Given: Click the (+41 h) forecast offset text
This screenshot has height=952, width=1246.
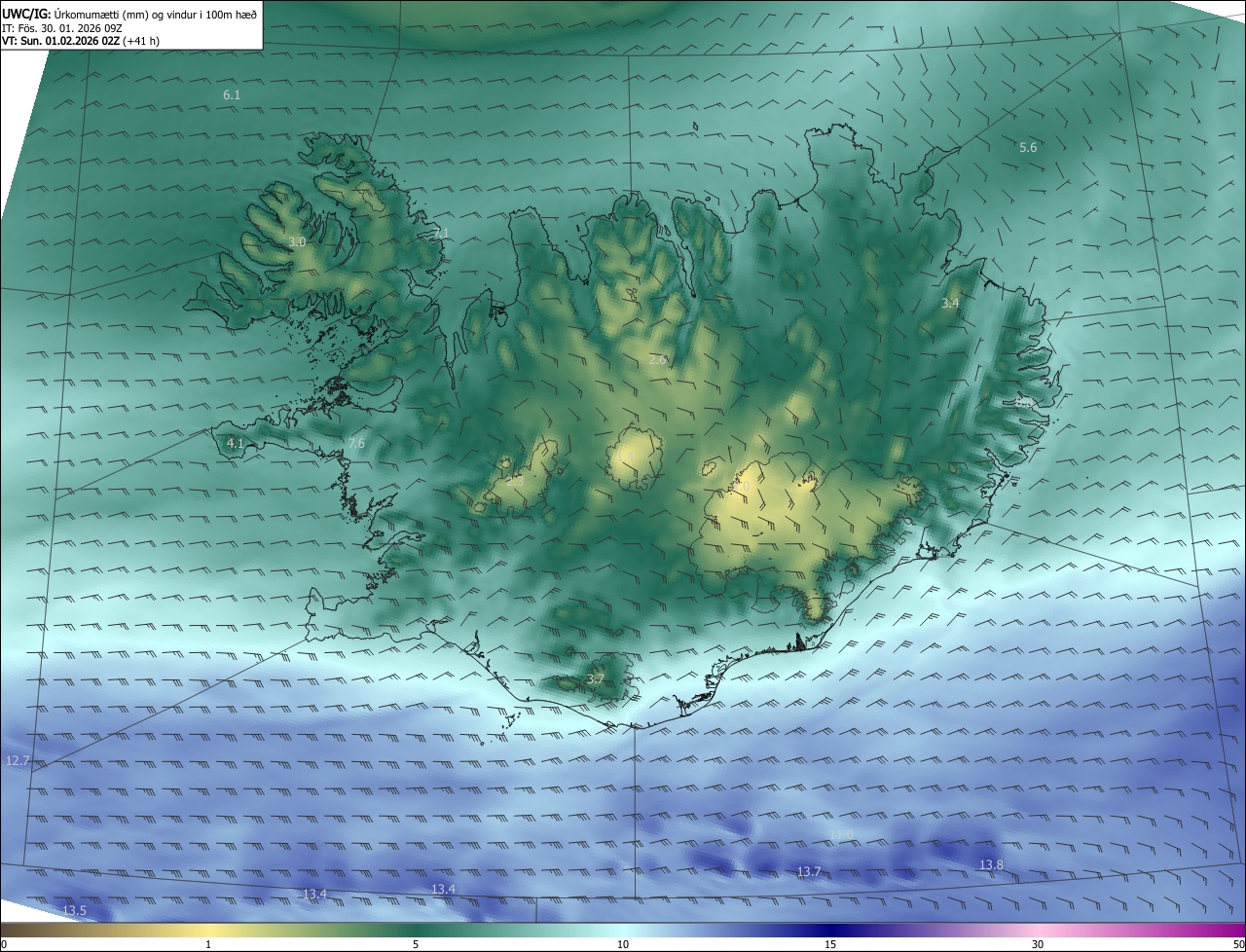Looking at the screenshot, I should coord(141,41).
